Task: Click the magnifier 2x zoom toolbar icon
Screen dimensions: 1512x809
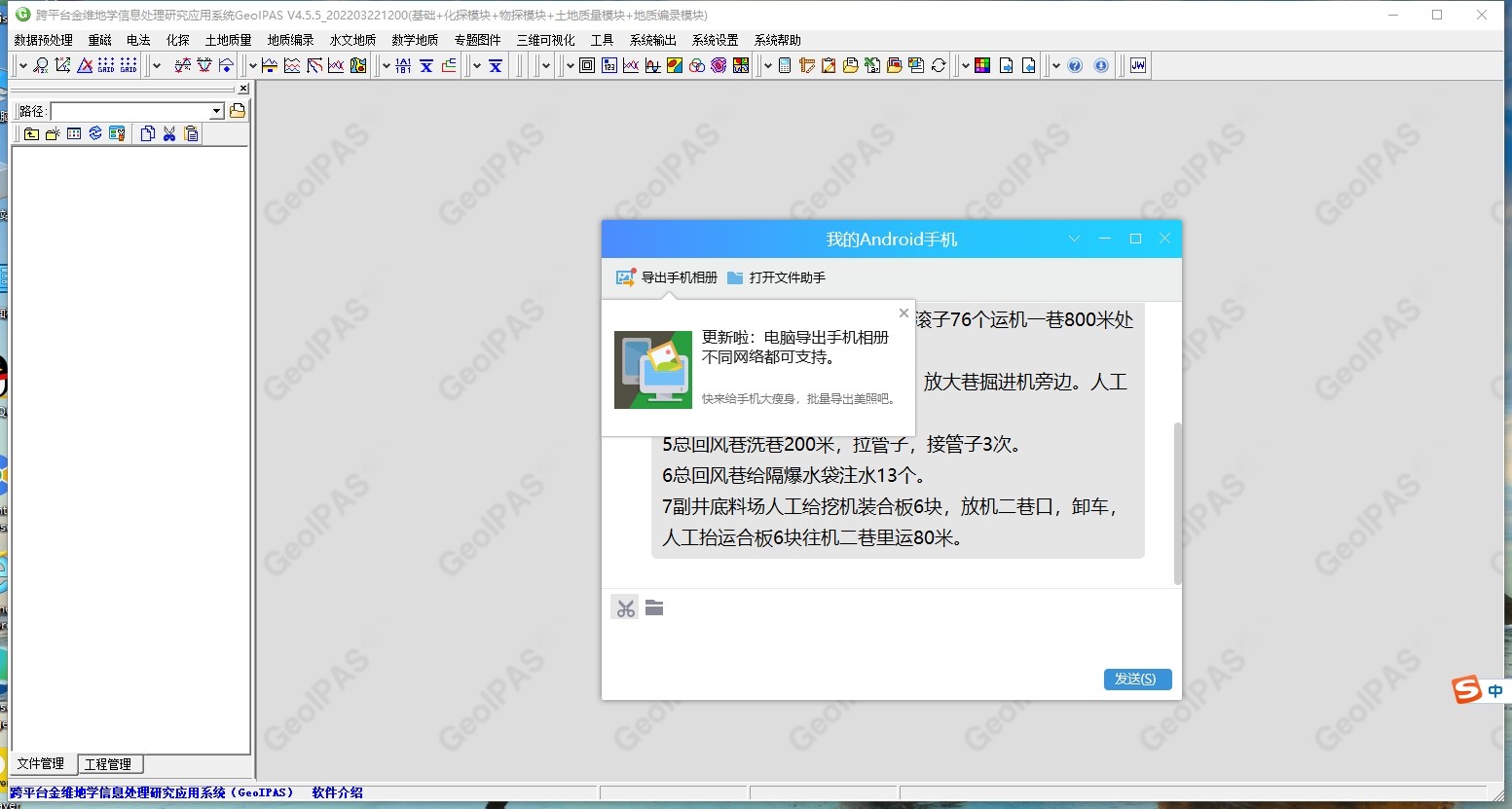Action: click(41, 65)
